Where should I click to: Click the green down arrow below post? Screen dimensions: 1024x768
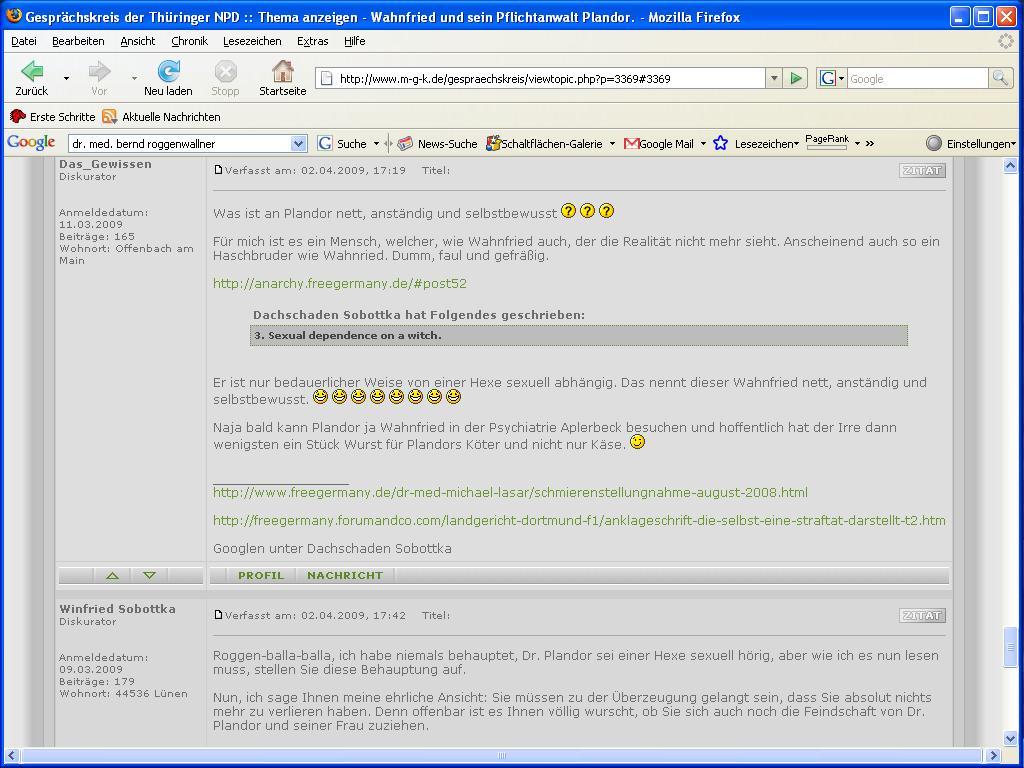149,575
